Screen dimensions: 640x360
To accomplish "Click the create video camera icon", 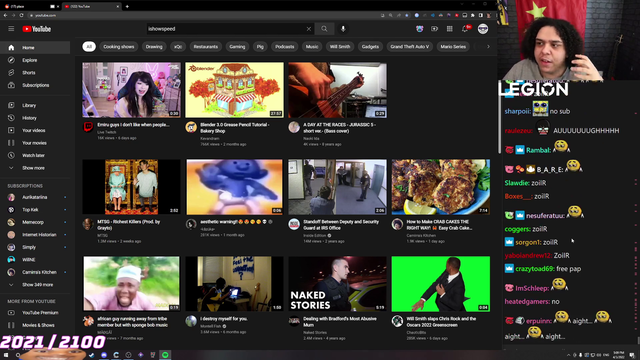I will click(x=434, y=29).
